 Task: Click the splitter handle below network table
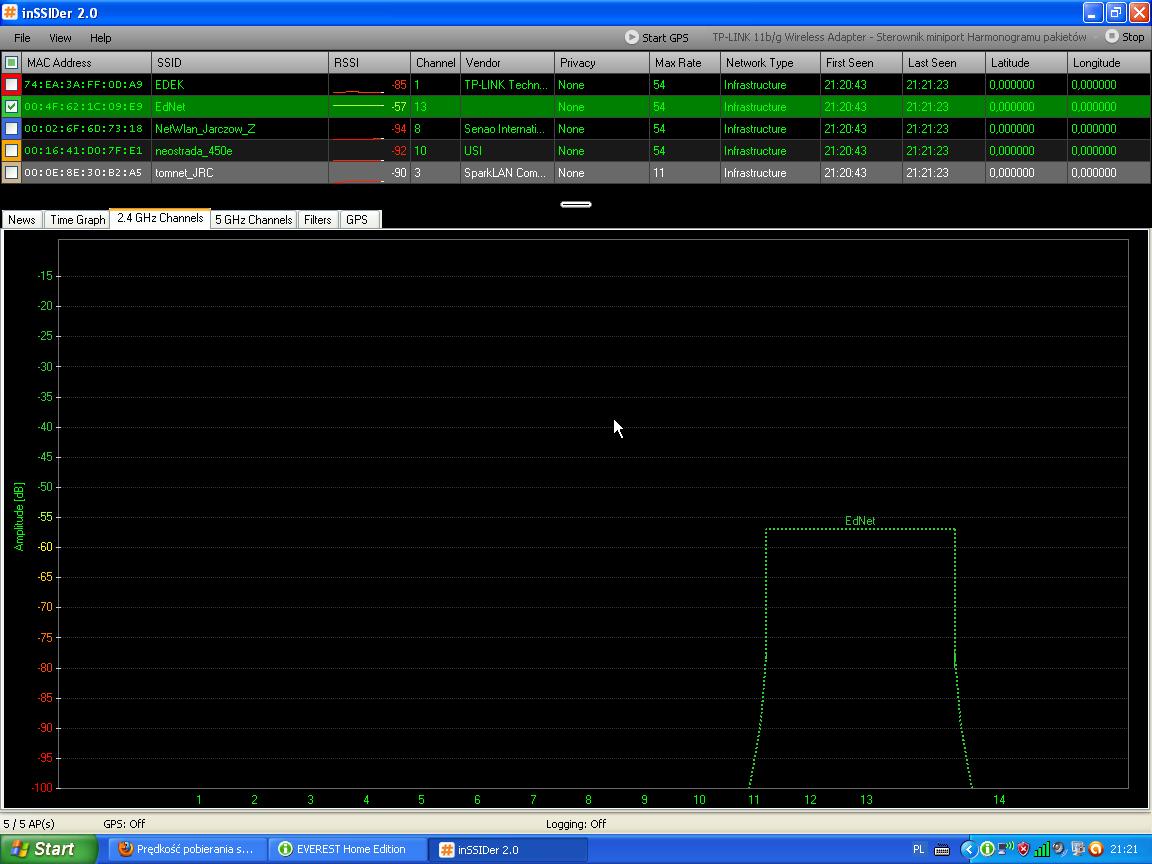pyautogui.click(x=576, y=204)
